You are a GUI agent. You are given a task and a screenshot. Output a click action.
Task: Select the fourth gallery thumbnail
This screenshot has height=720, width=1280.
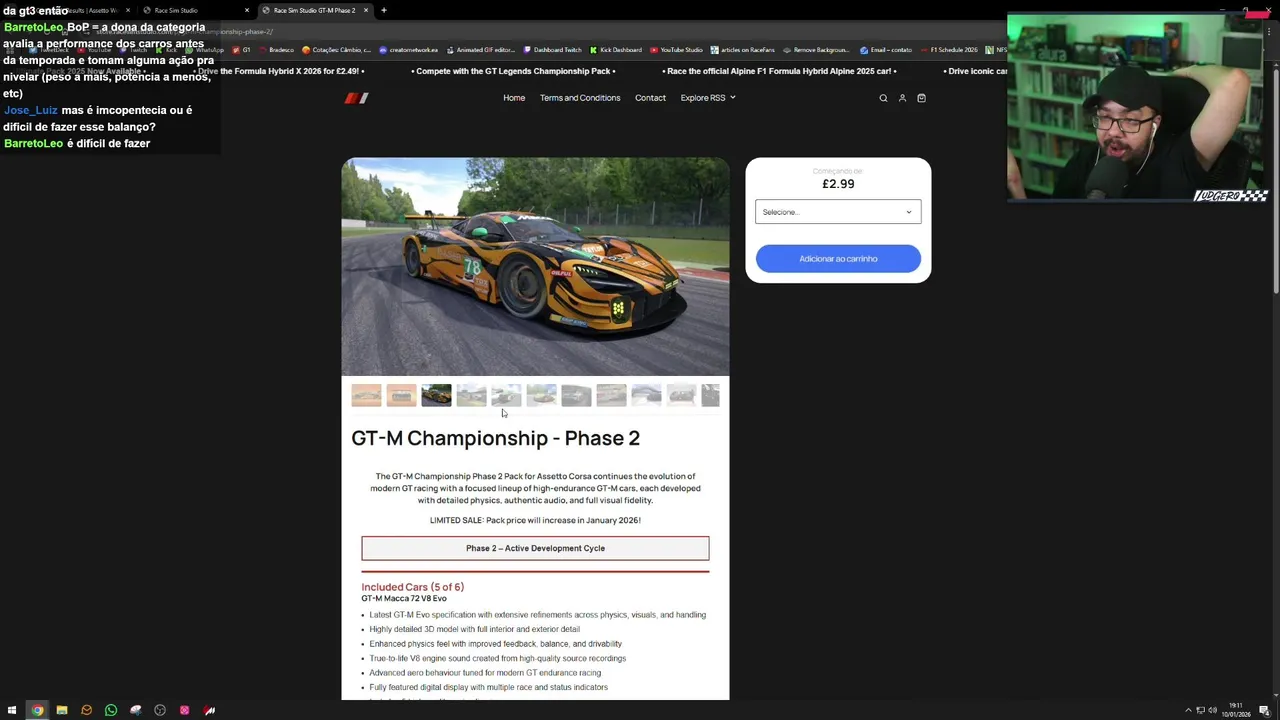[x=471, y=396]
